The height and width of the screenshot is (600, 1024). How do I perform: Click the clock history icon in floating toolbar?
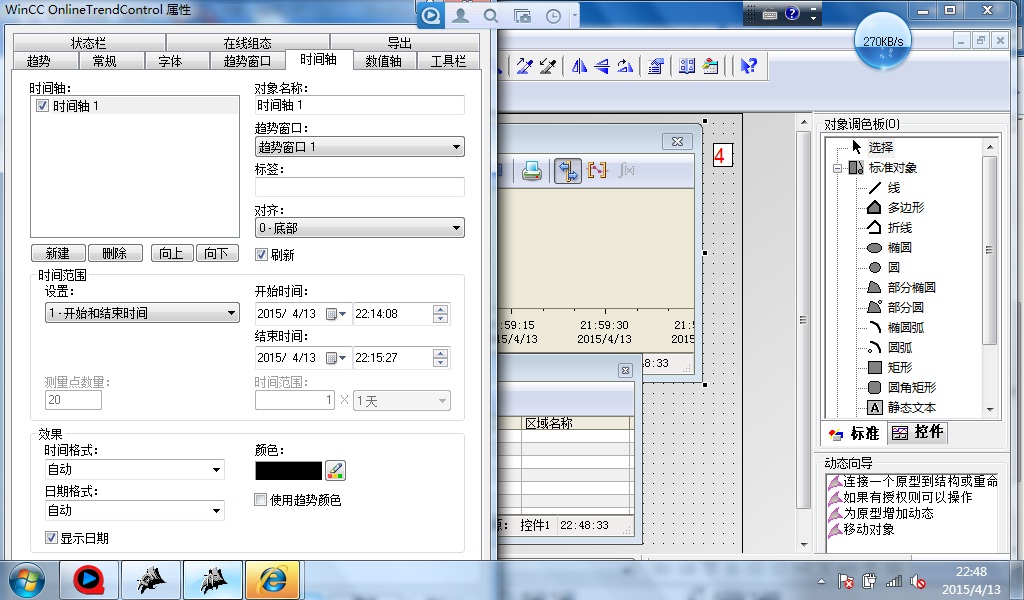553,16
